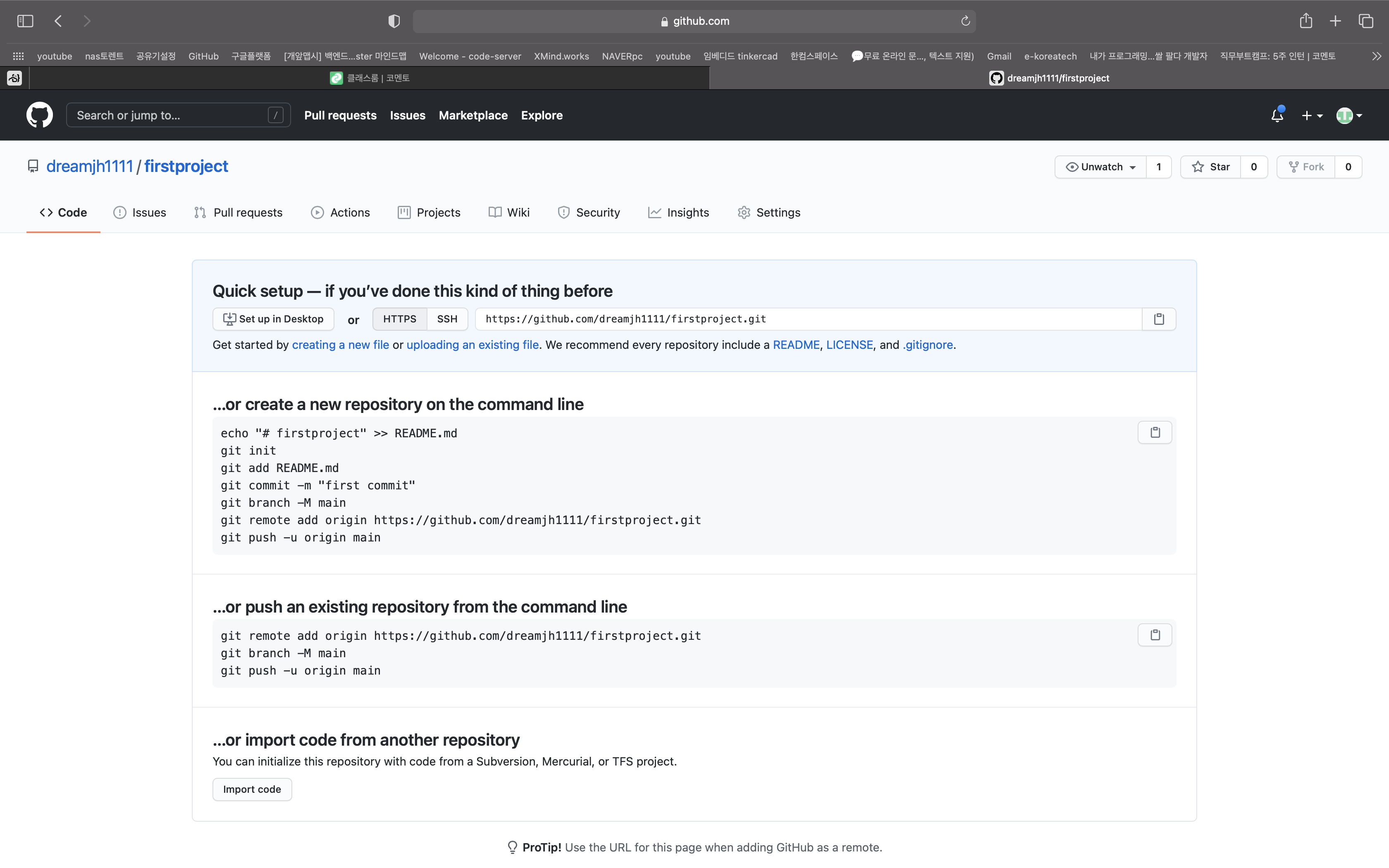1389x868 pixels.
Task: Open the Welcome - code-server bookmark
Action: tap(470, 56)
